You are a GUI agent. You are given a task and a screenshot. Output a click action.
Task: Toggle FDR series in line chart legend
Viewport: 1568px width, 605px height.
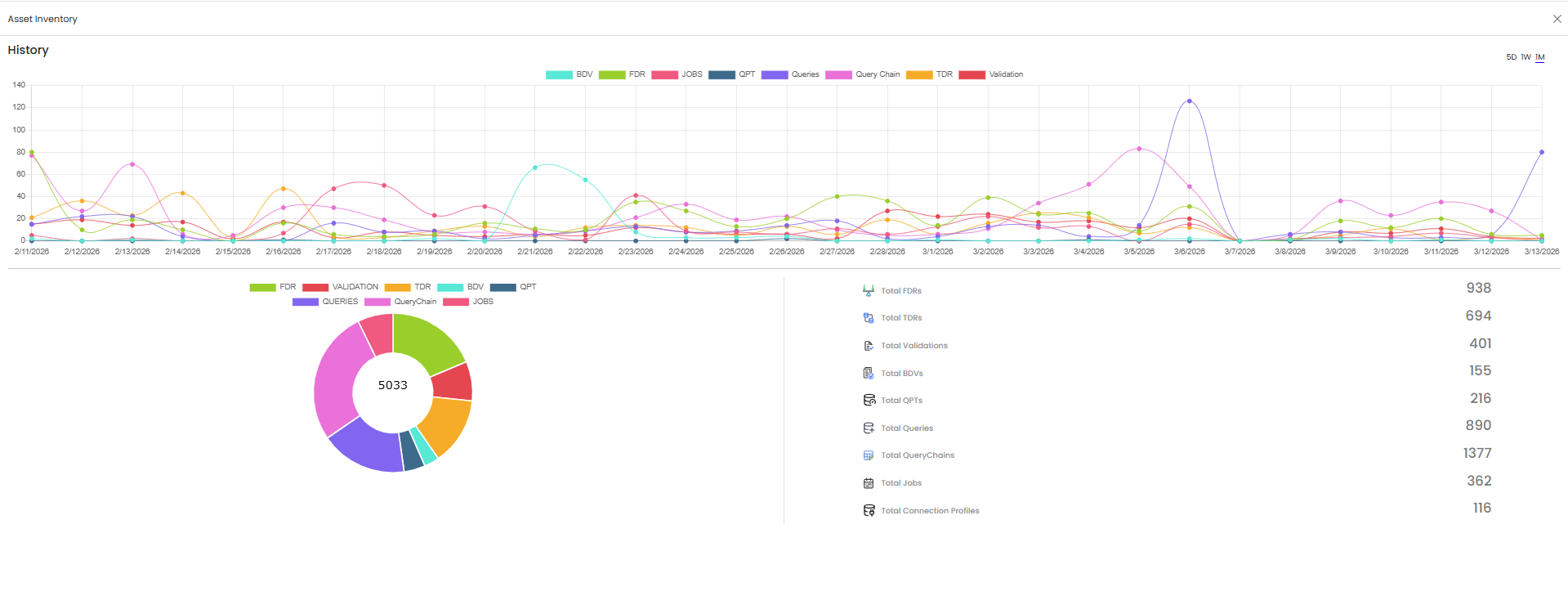click(622, 74)
